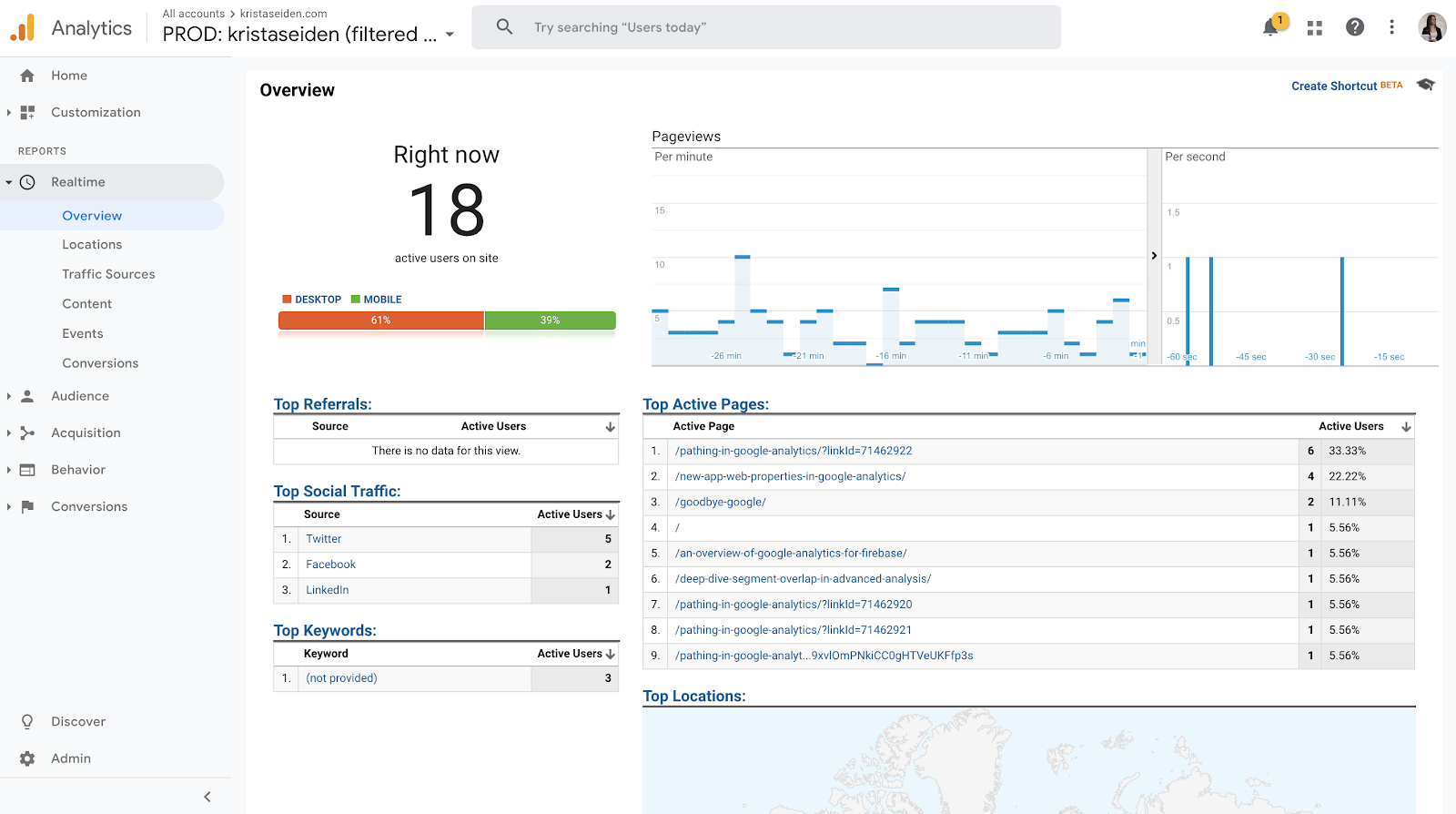Screen dimensions: 1456x814
Task: Open /pathing-in-google-analytics/?linkId=71462920 page
Action: (x=794, y=605)
